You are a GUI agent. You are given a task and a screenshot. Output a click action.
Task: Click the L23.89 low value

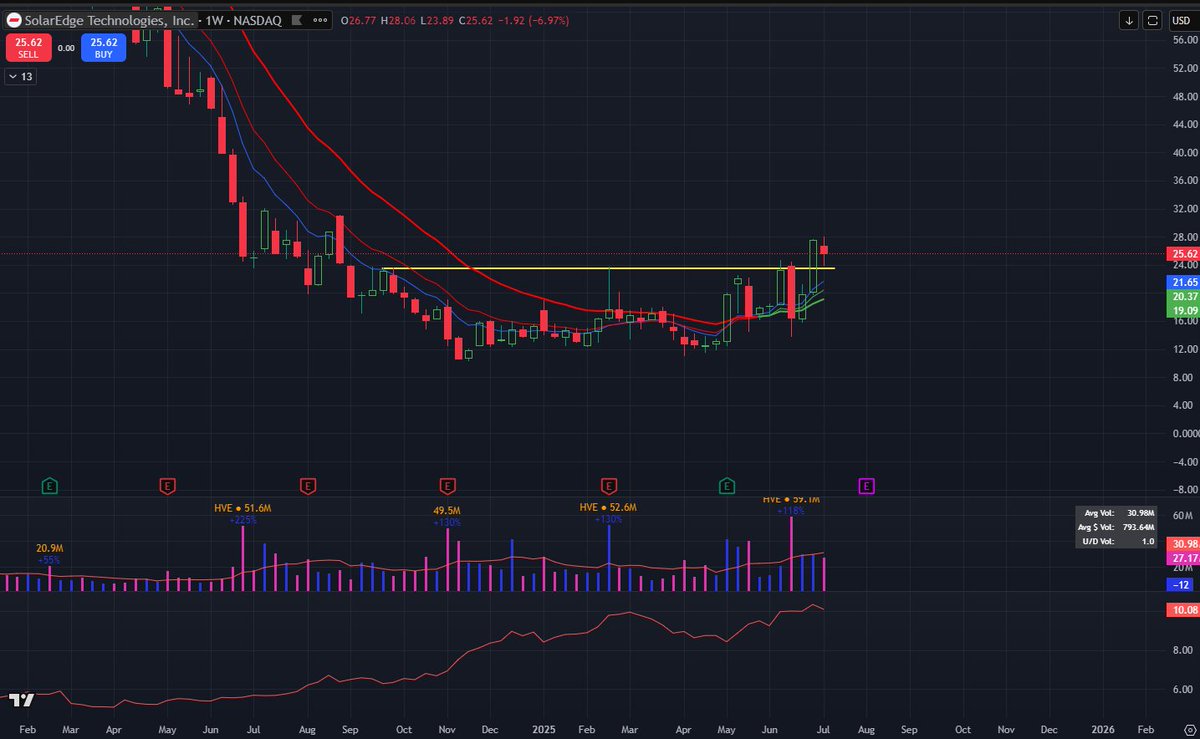pyautogui.click(x=435, y=20)
